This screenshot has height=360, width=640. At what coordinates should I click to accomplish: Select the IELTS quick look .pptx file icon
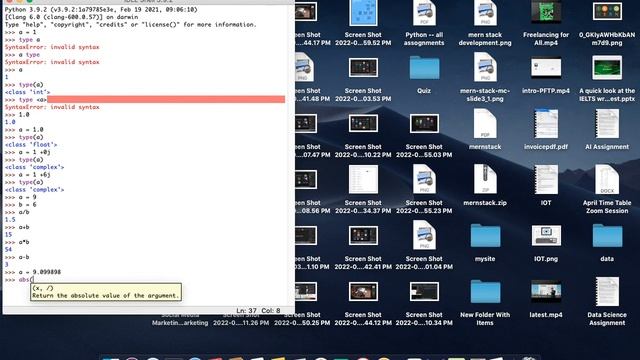607,67
